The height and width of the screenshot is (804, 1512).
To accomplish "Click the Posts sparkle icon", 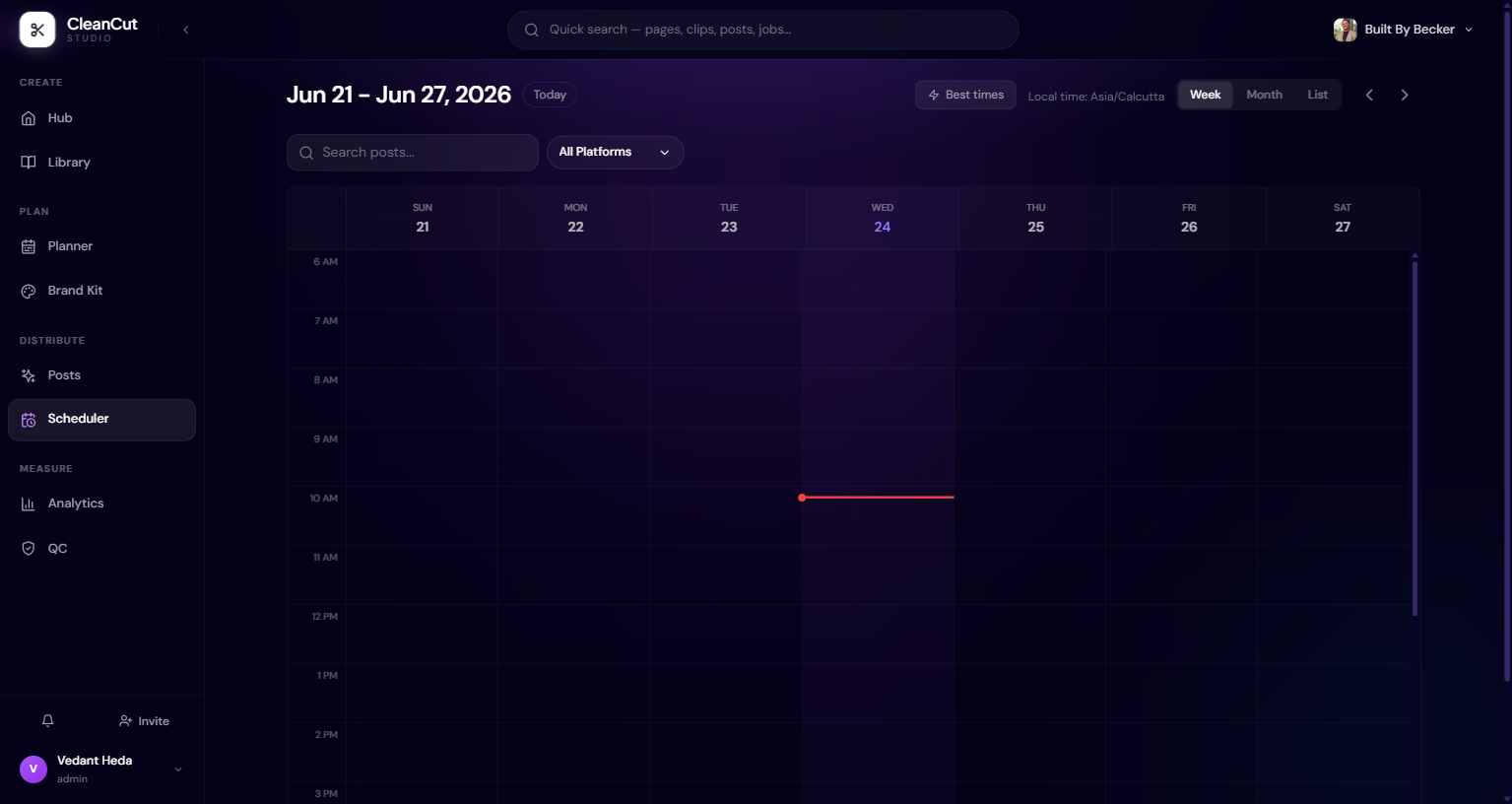I will click(29, 375).
